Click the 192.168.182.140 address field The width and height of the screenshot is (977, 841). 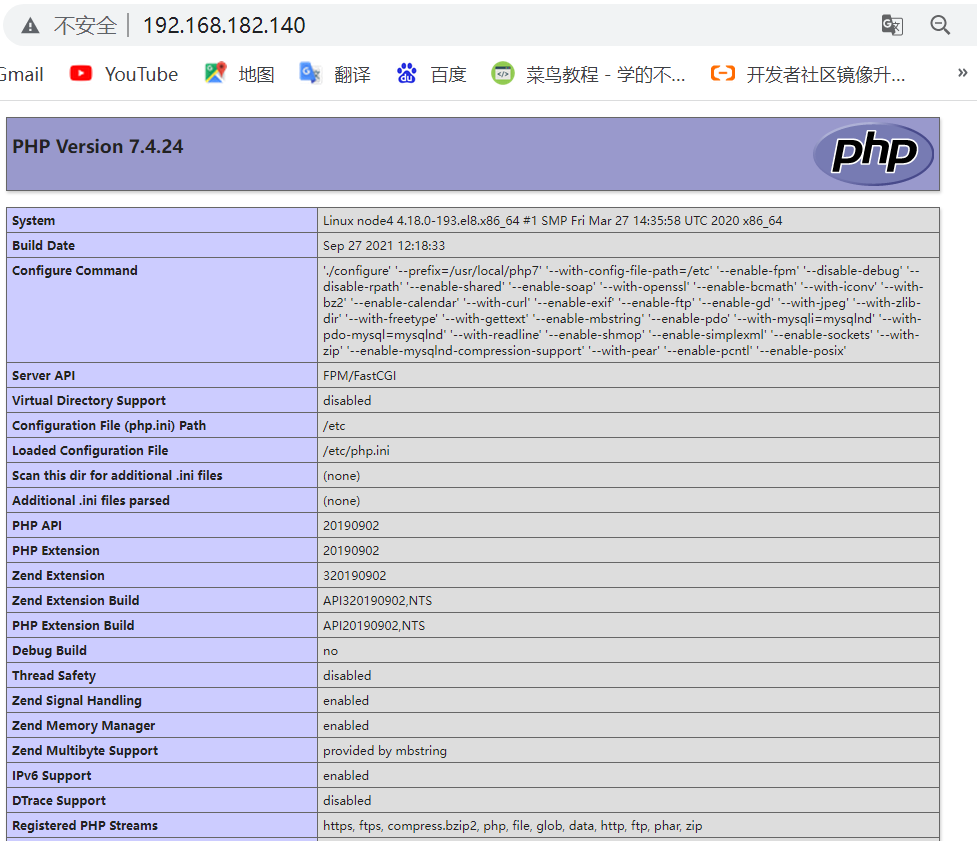[x=224, y=26]
